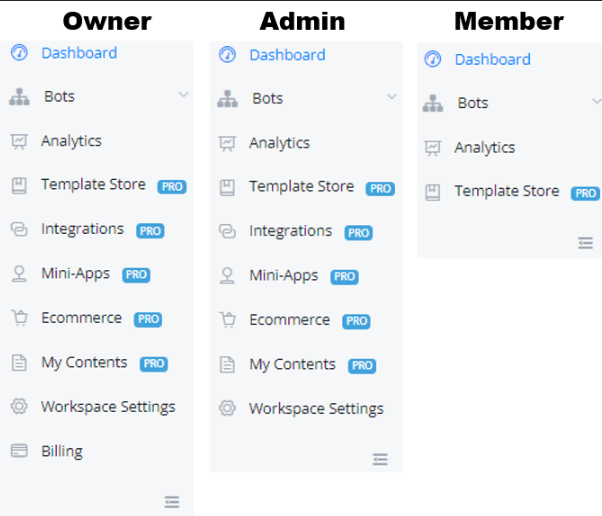Viewport: 602px width, 516px height.
Task: Click the Integrations icon in Owner panel
Action: click(18, 229)
